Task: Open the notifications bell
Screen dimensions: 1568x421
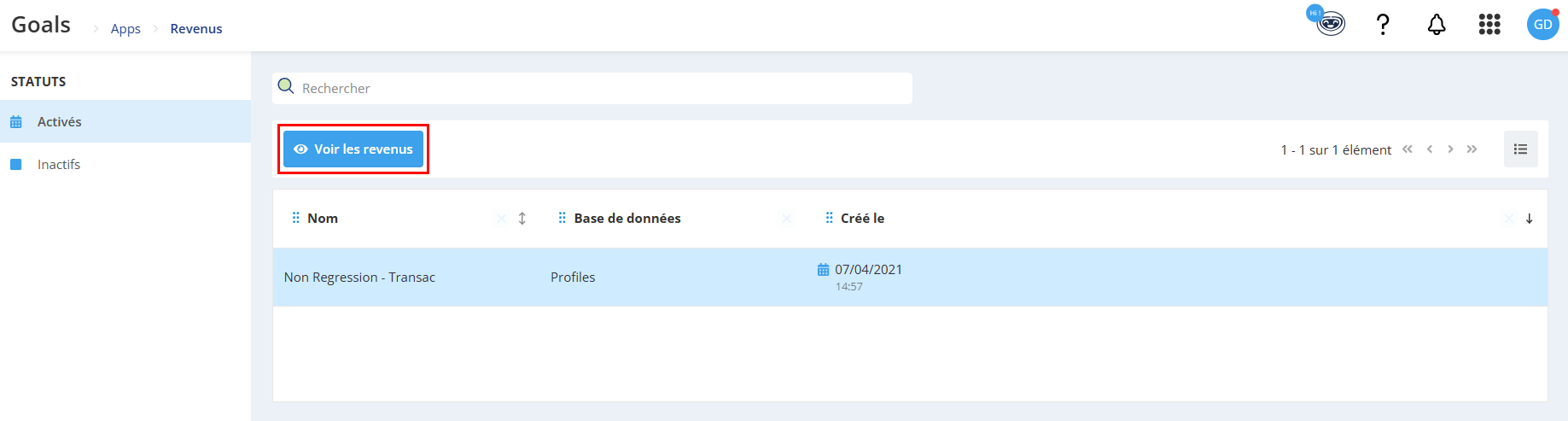Action: pyautogui.click(x=1437, y=25)
